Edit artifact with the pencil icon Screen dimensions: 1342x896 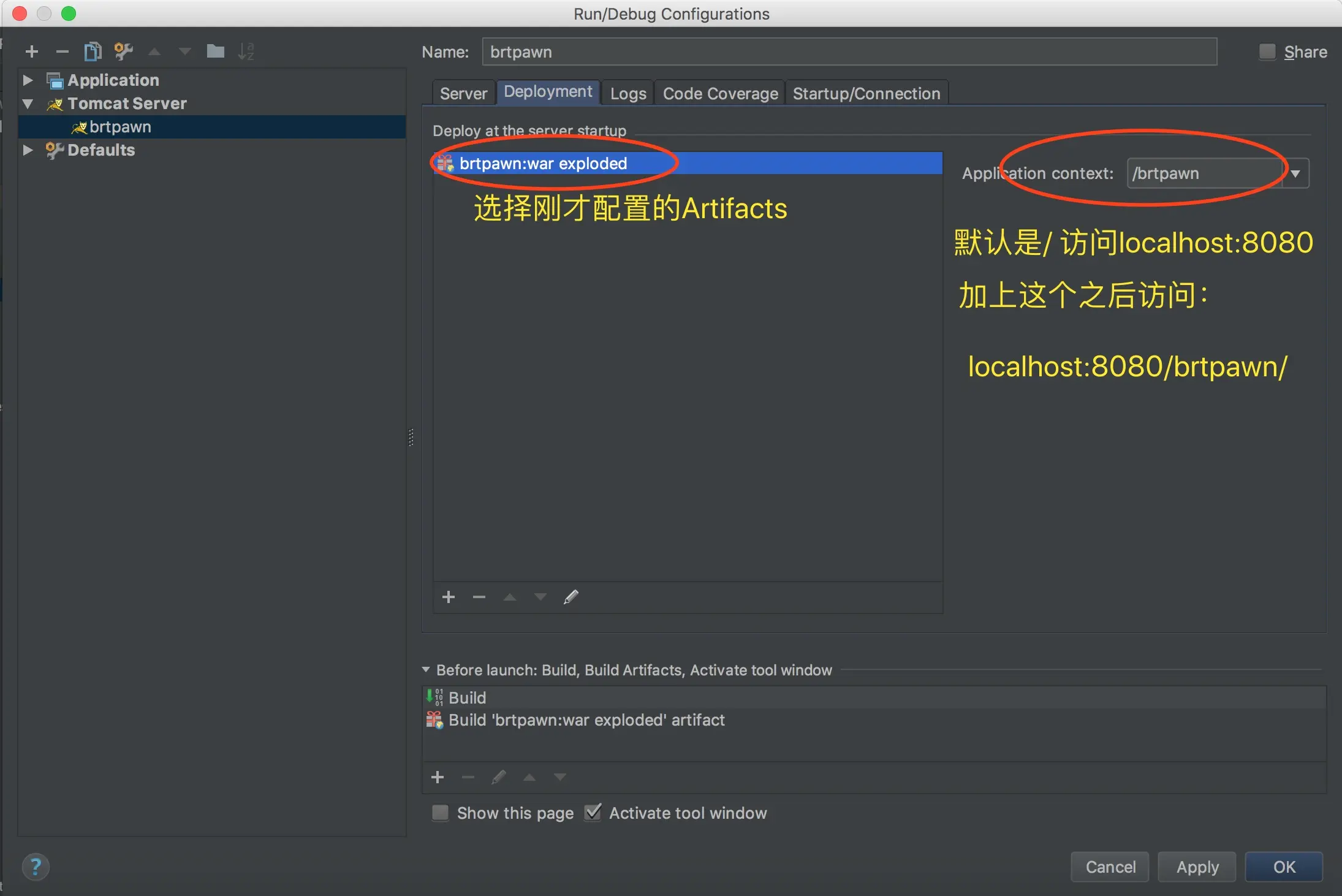point(571,597)
